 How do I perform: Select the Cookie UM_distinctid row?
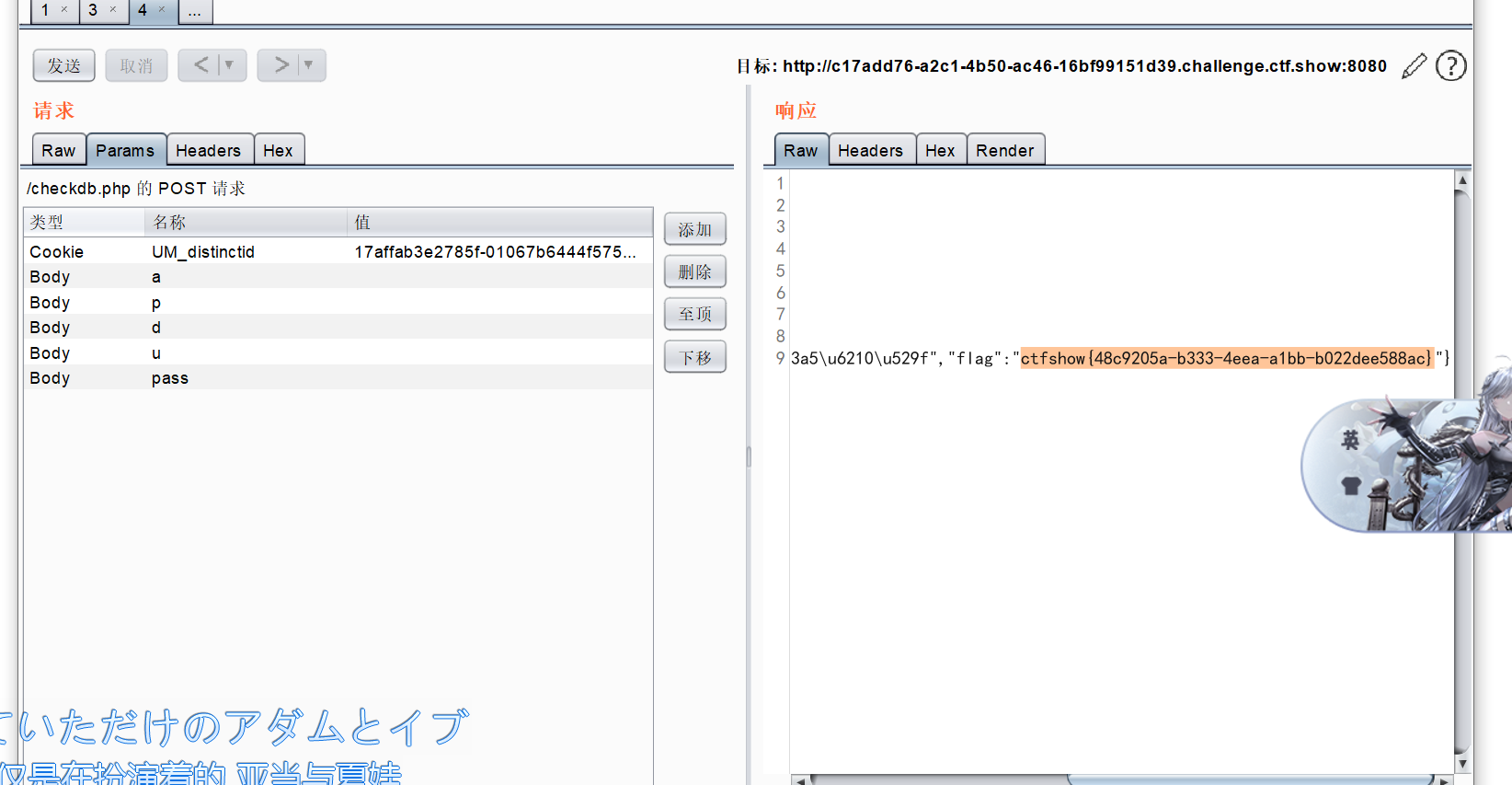point(338,251)
